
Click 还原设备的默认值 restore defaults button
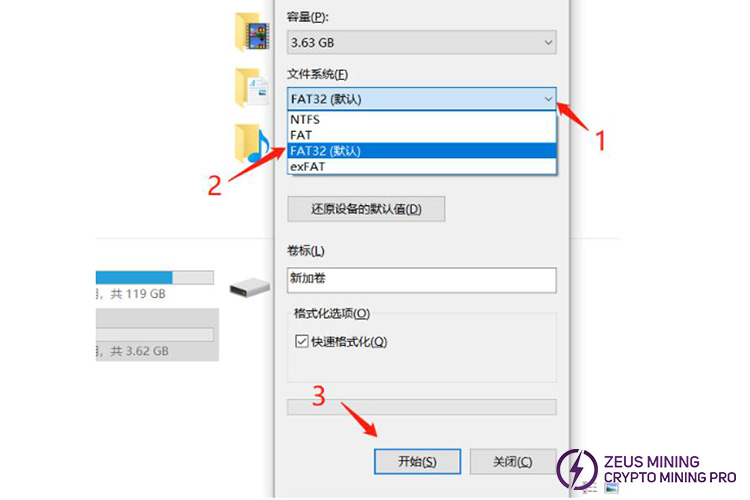(x=366, y=209)
